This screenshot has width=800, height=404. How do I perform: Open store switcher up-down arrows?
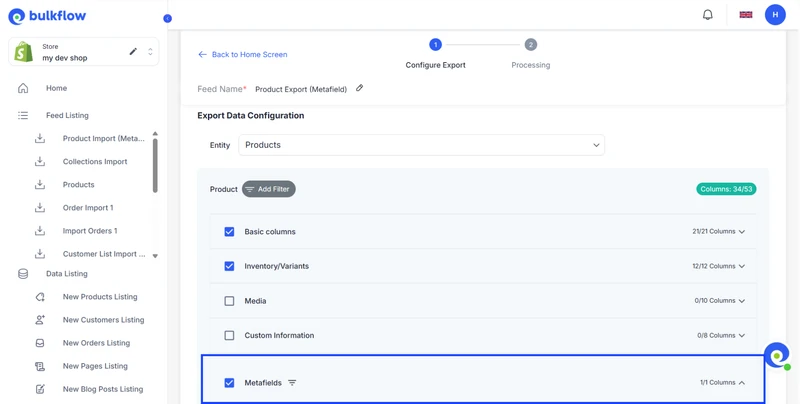[150, 52]
